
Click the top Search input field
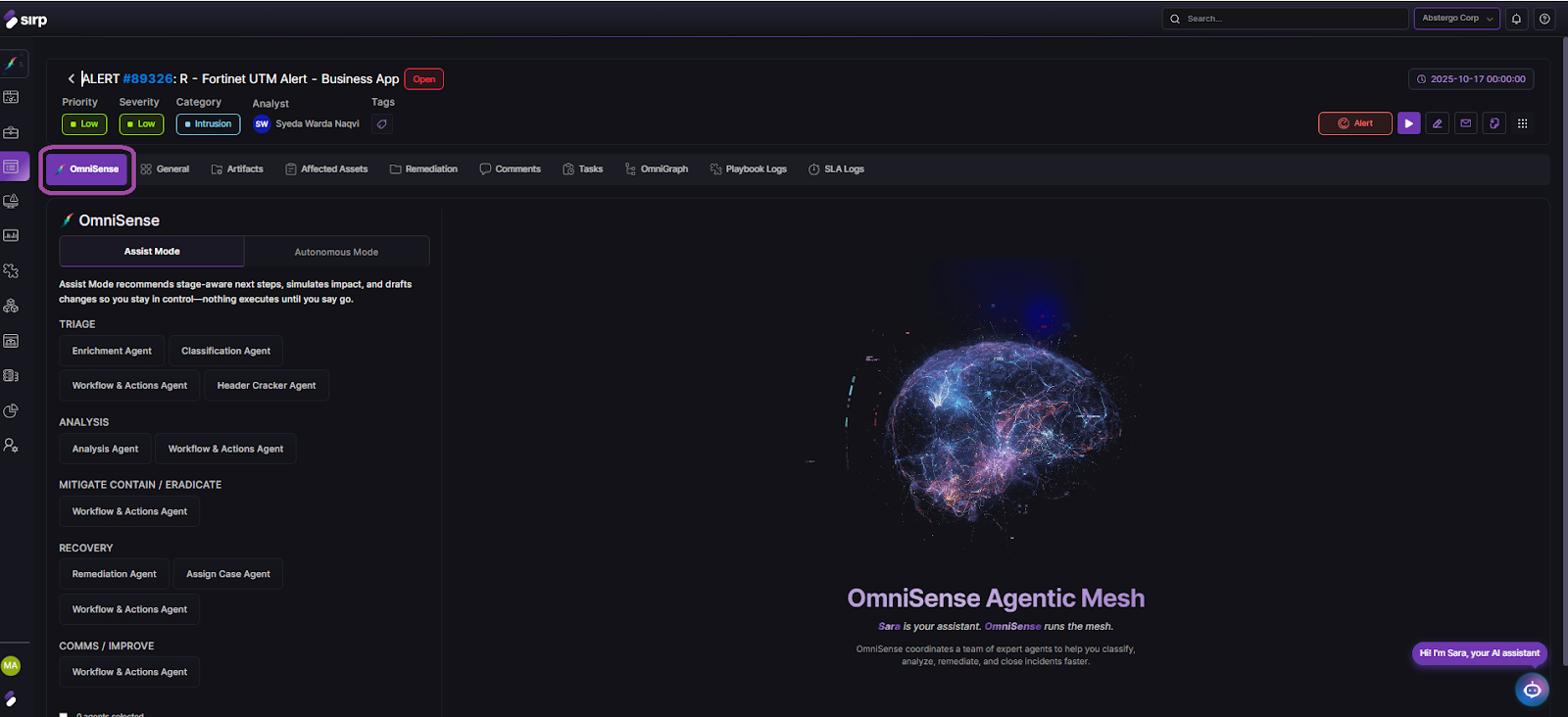(1284, 19)
